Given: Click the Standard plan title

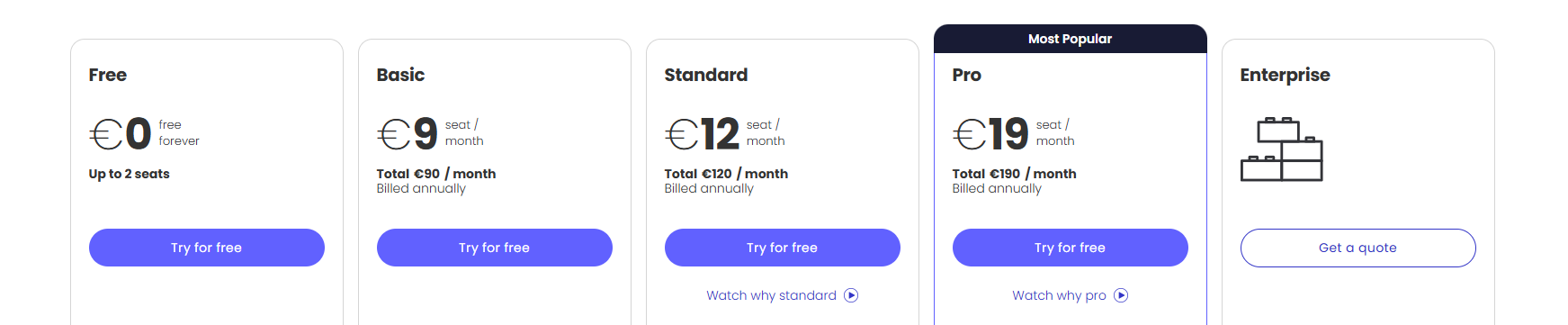Looking at the screenshot, I should point(706,75).
